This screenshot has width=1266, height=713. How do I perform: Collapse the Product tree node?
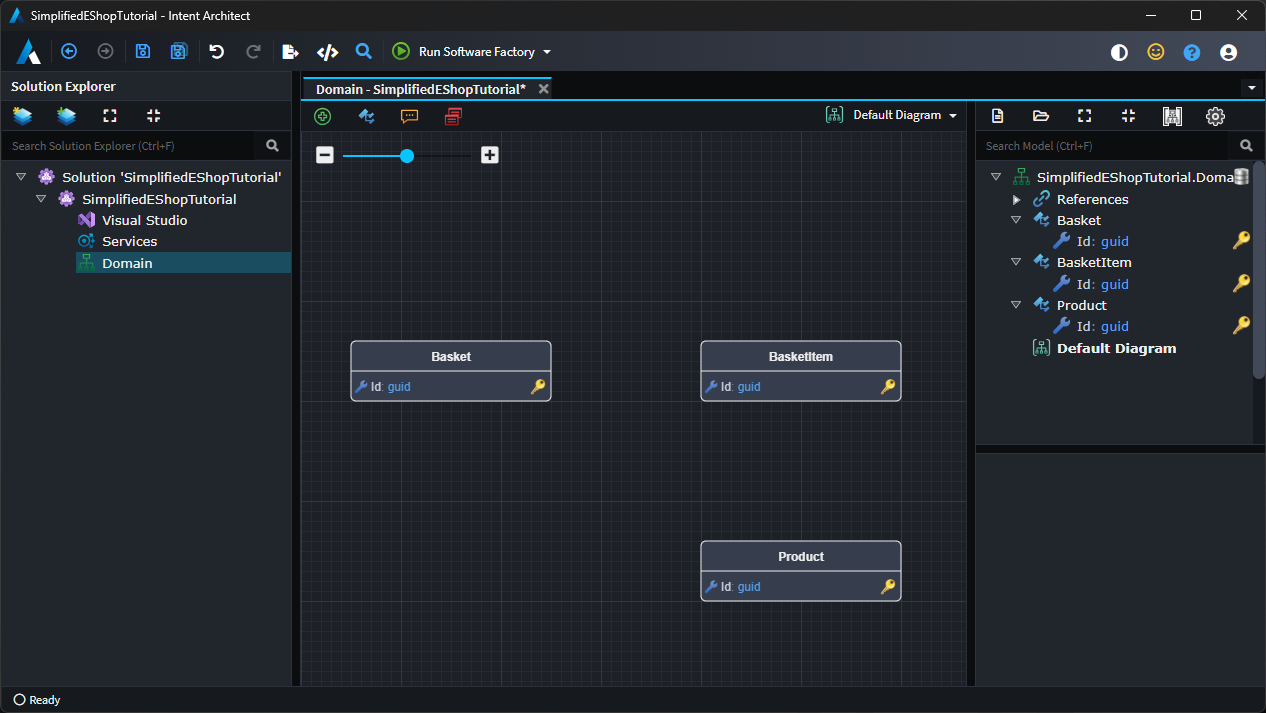(x=1016, y=305)
